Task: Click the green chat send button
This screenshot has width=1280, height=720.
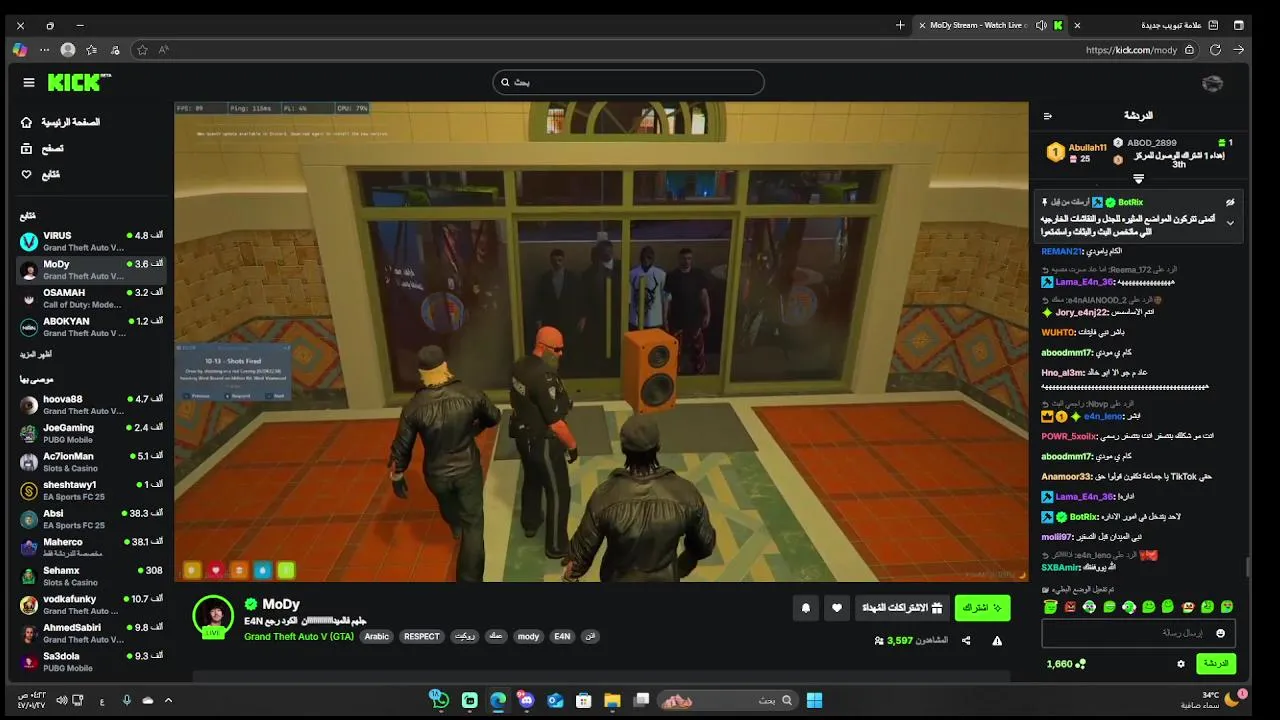Action: pyautogui.click(x=1216, y=664)
